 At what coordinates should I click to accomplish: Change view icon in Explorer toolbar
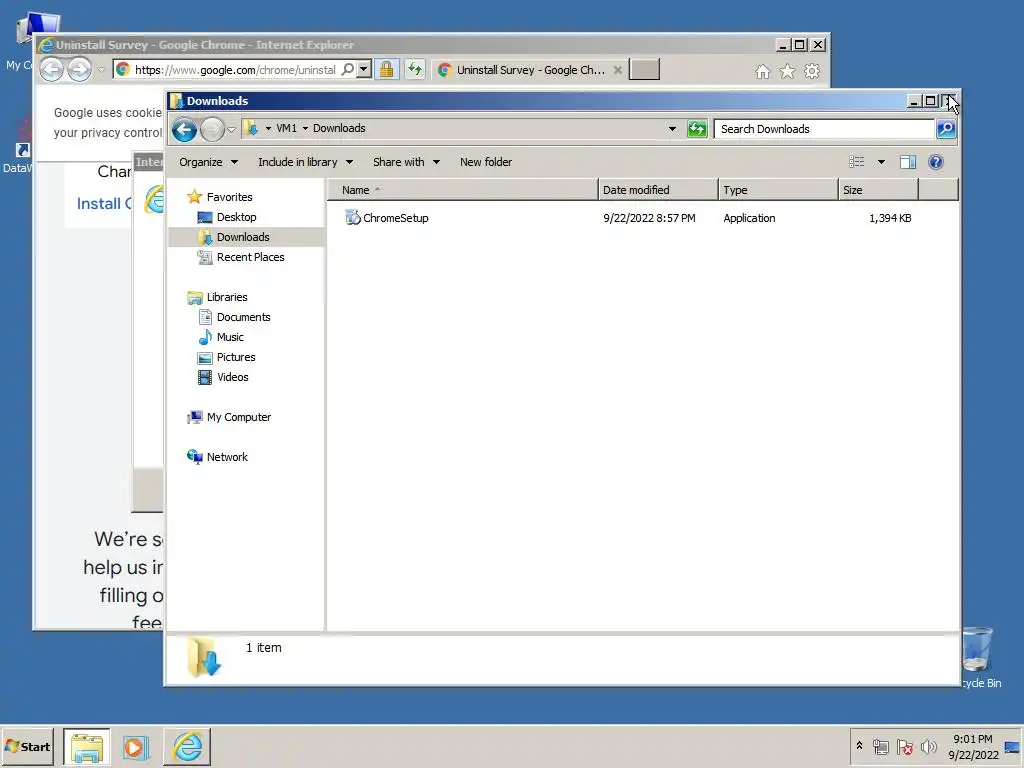pyautogui.click(x=856, y=162)
